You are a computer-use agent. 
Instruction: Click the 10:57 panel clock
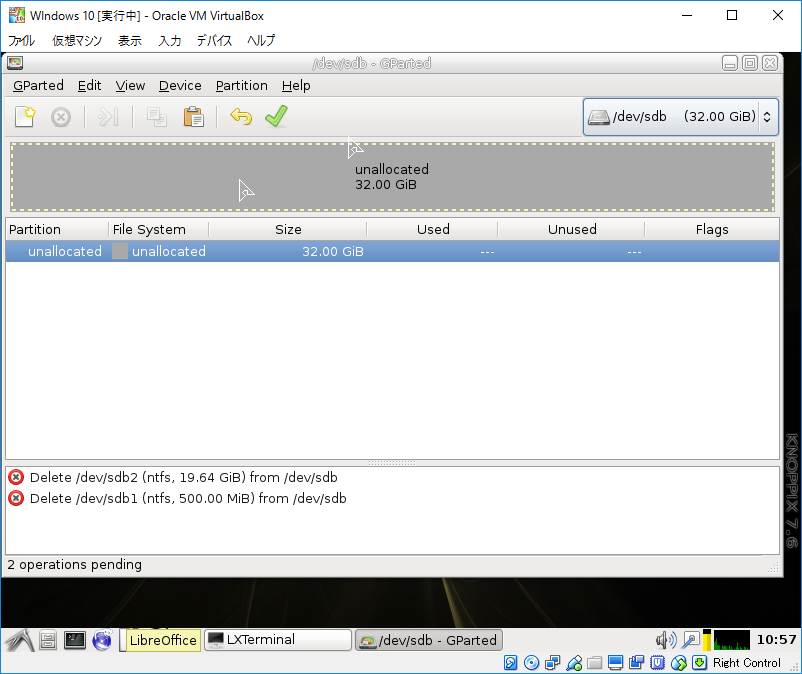pos(776,640)
